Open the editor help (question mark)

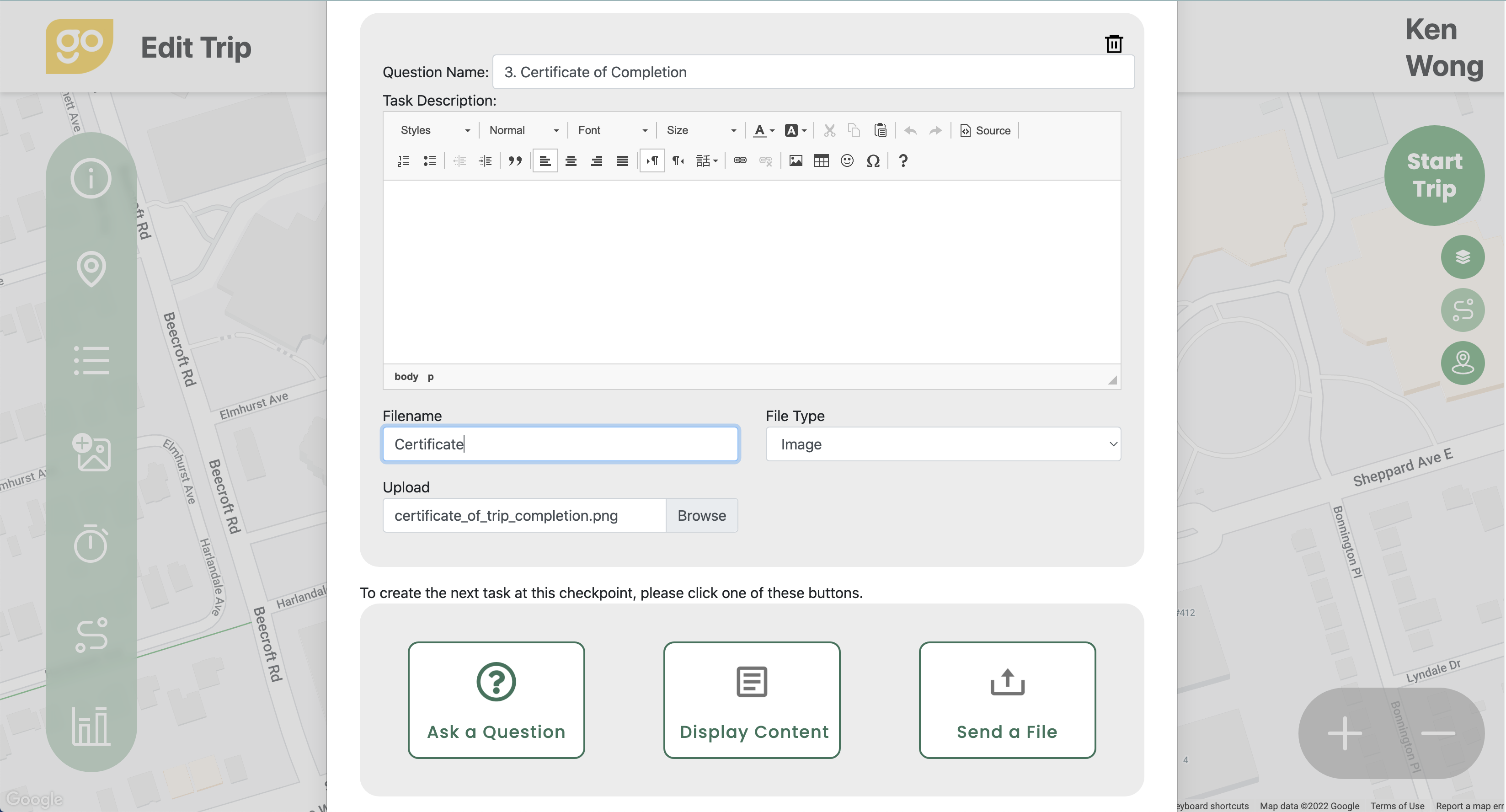point(903,161)
